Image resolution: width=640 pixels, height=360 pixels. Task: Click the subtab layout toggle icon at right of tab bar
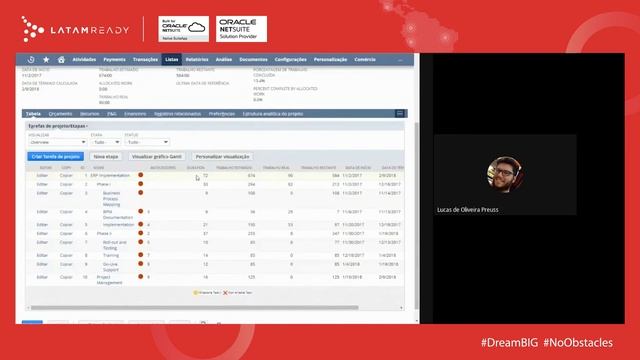(400, 113)
